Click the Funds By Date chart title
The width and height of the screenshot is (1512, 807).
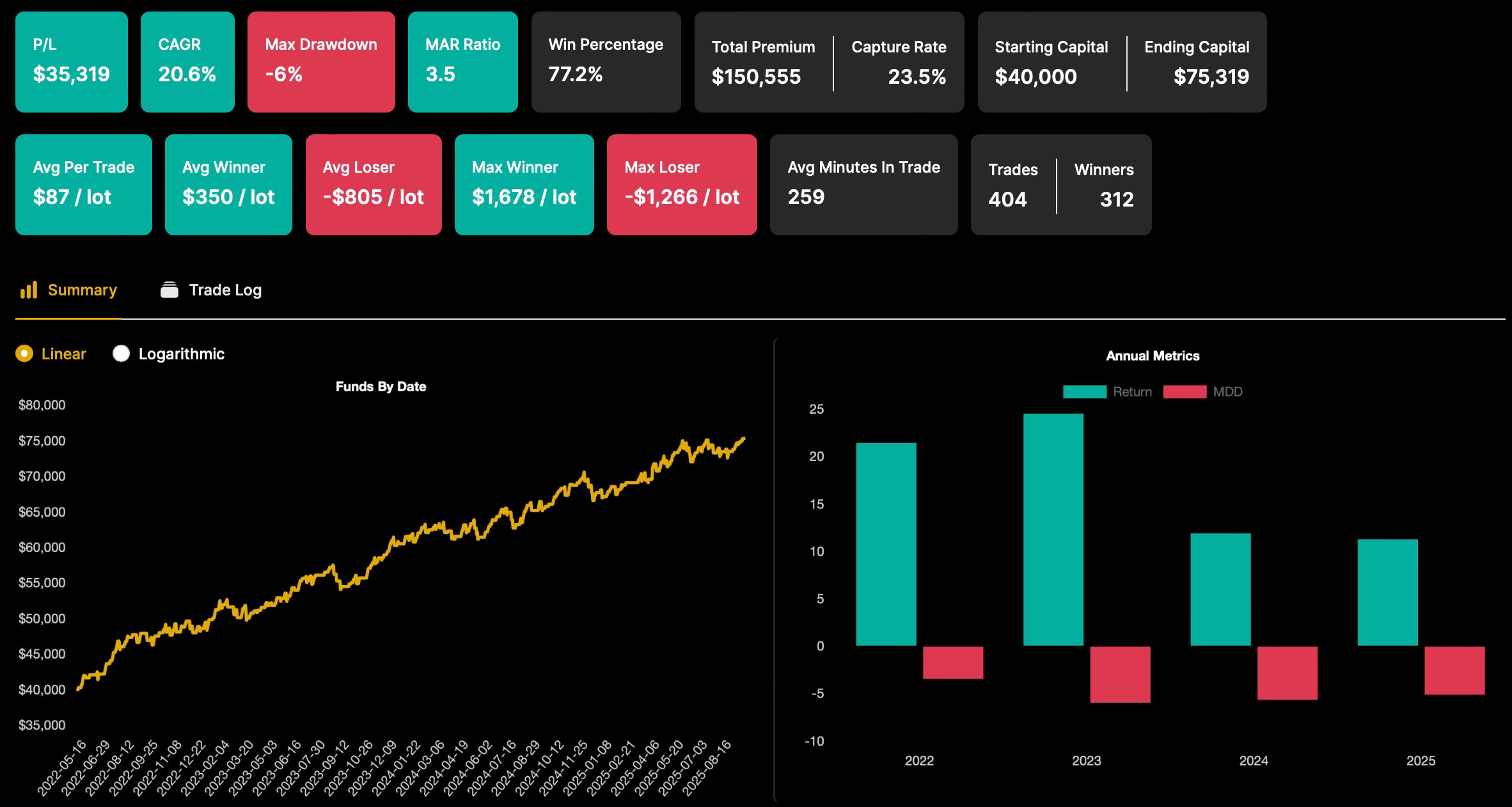pos(381,386)
